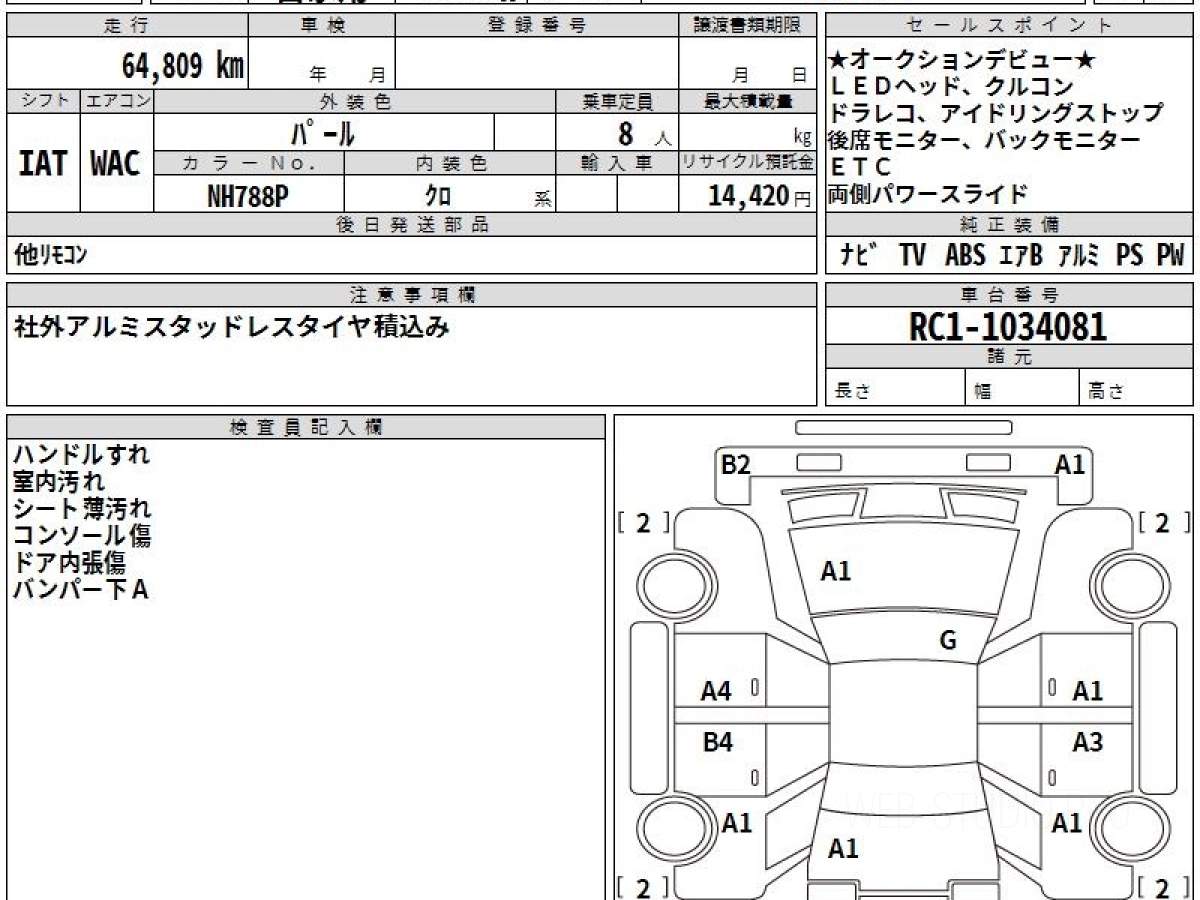The image size is (1200, 900).
Task: Click the "ナビ" equipment label
Action: tap(861, 255)
